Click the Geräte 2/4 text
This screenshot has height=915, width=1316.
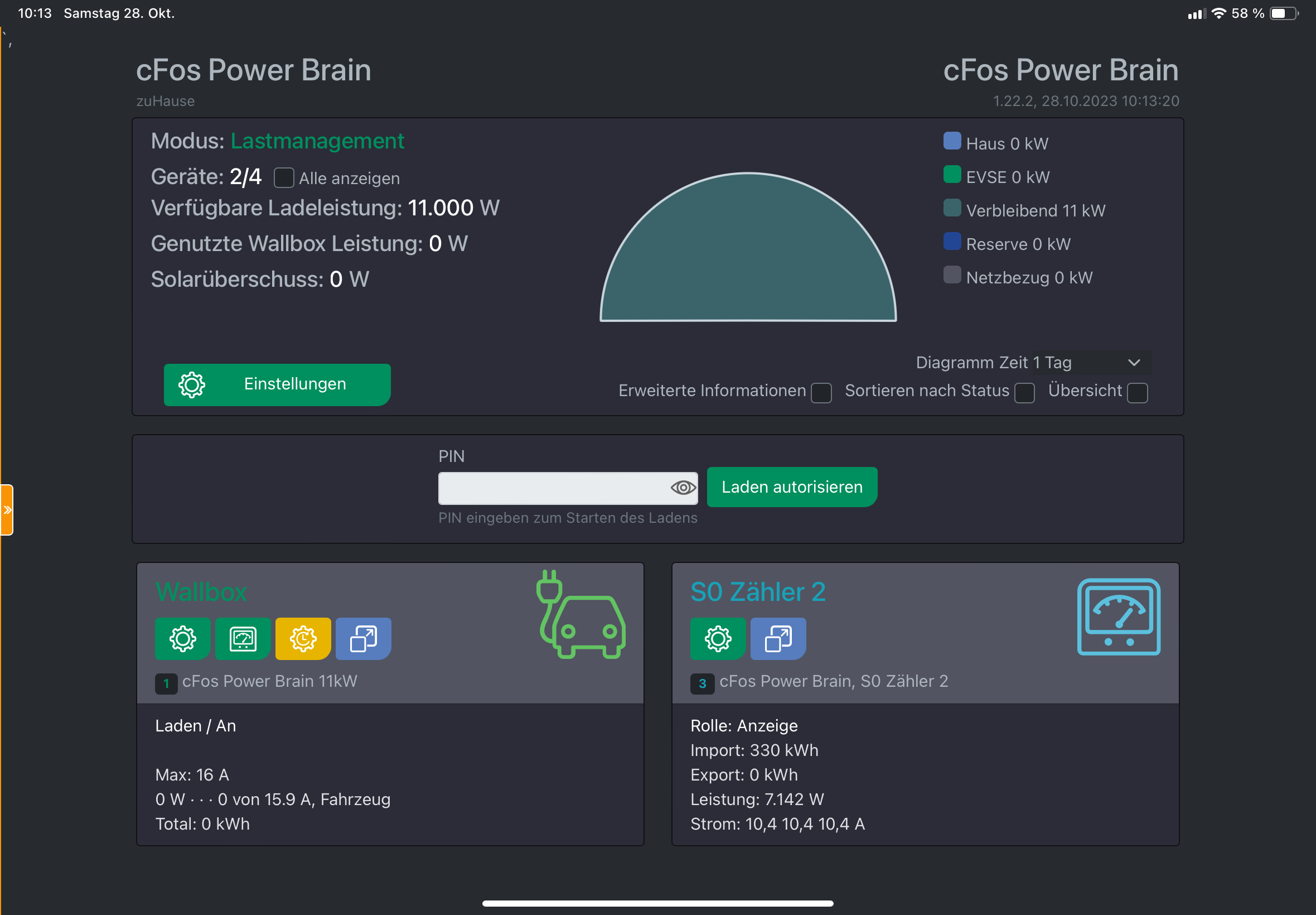206,176
